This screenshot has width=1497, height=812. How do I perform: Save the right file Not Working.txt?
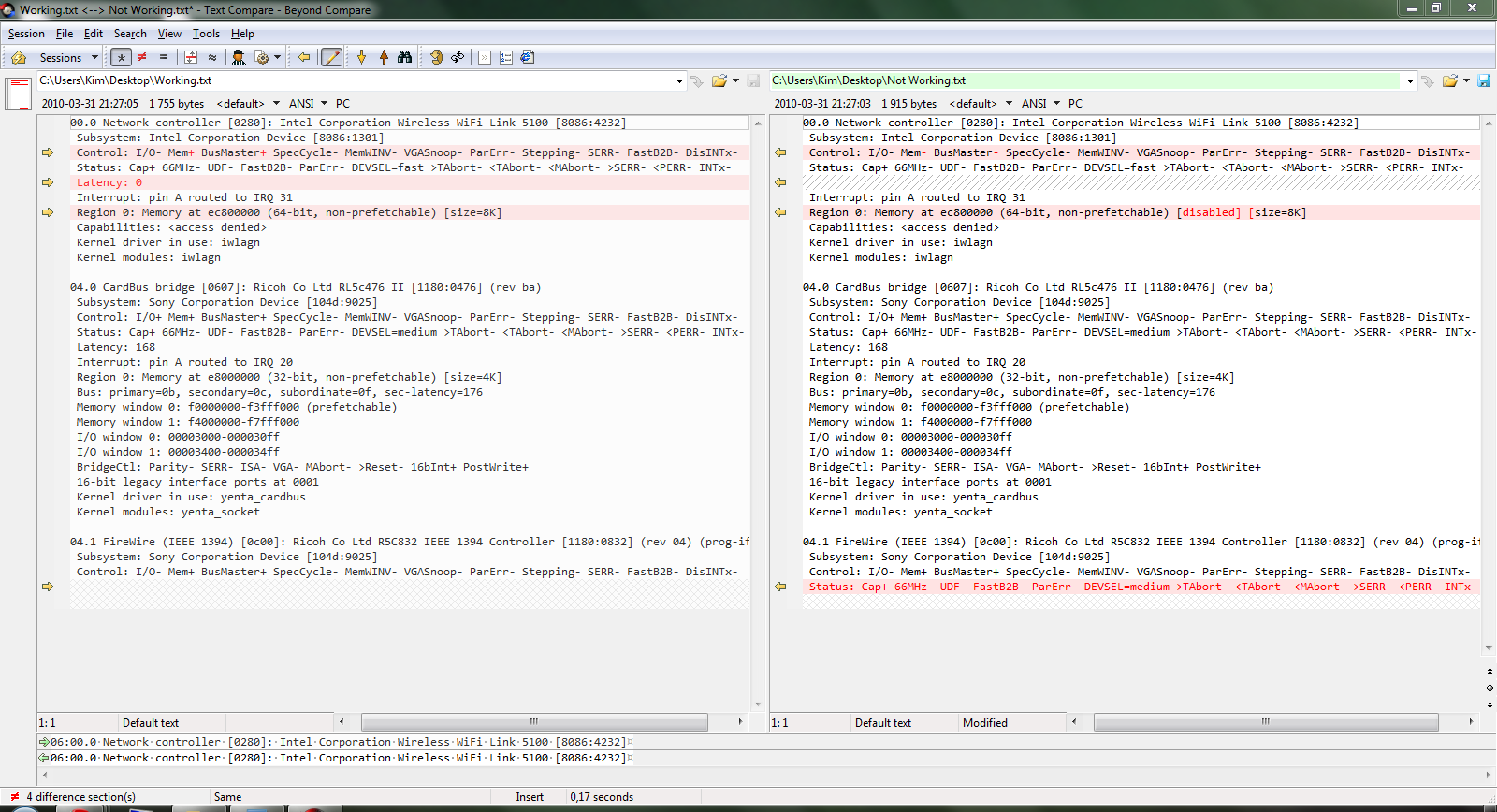tap(1484, 81)
